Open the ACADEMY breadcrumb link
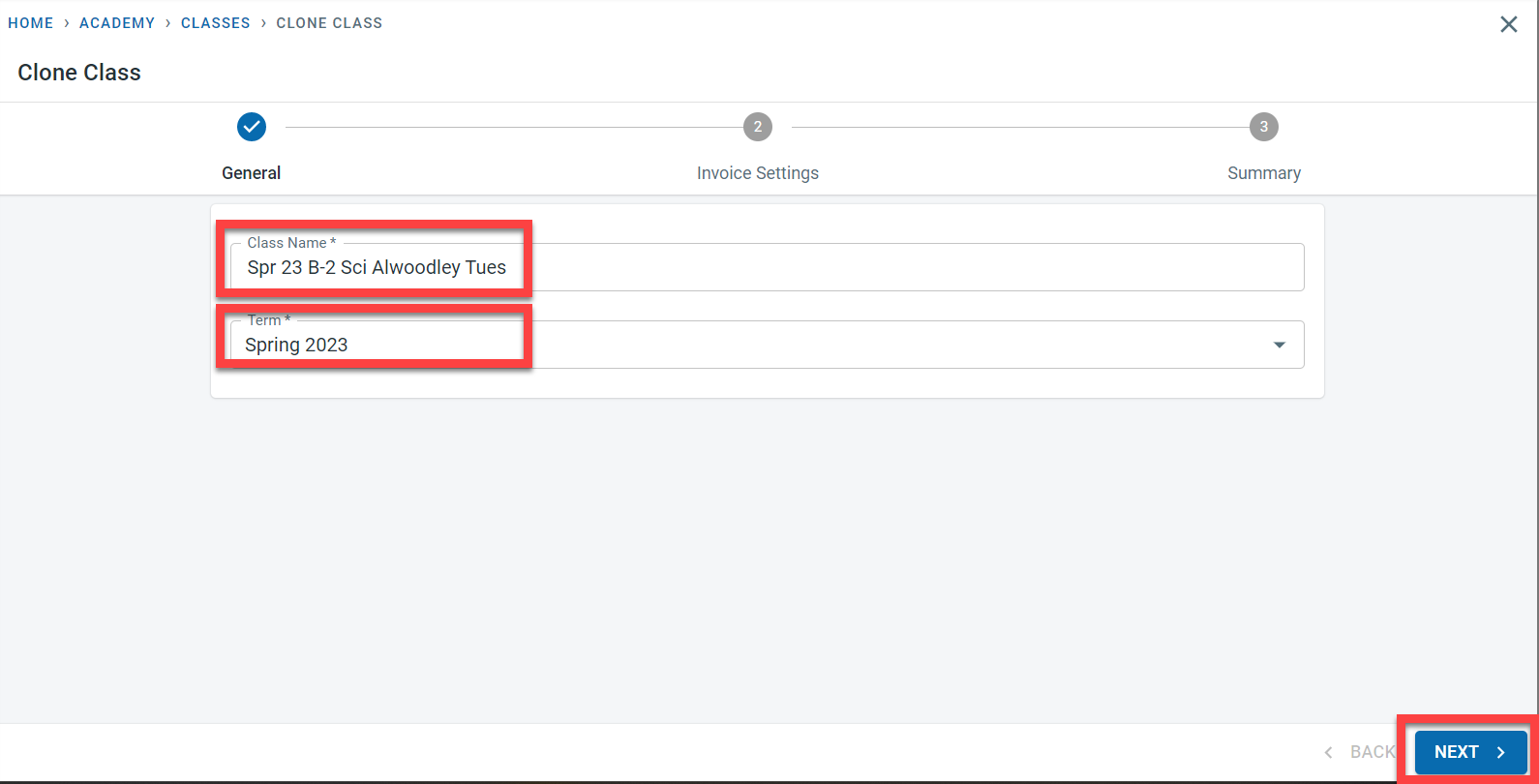The image size is (1539, 784). [x=117, y=23]
